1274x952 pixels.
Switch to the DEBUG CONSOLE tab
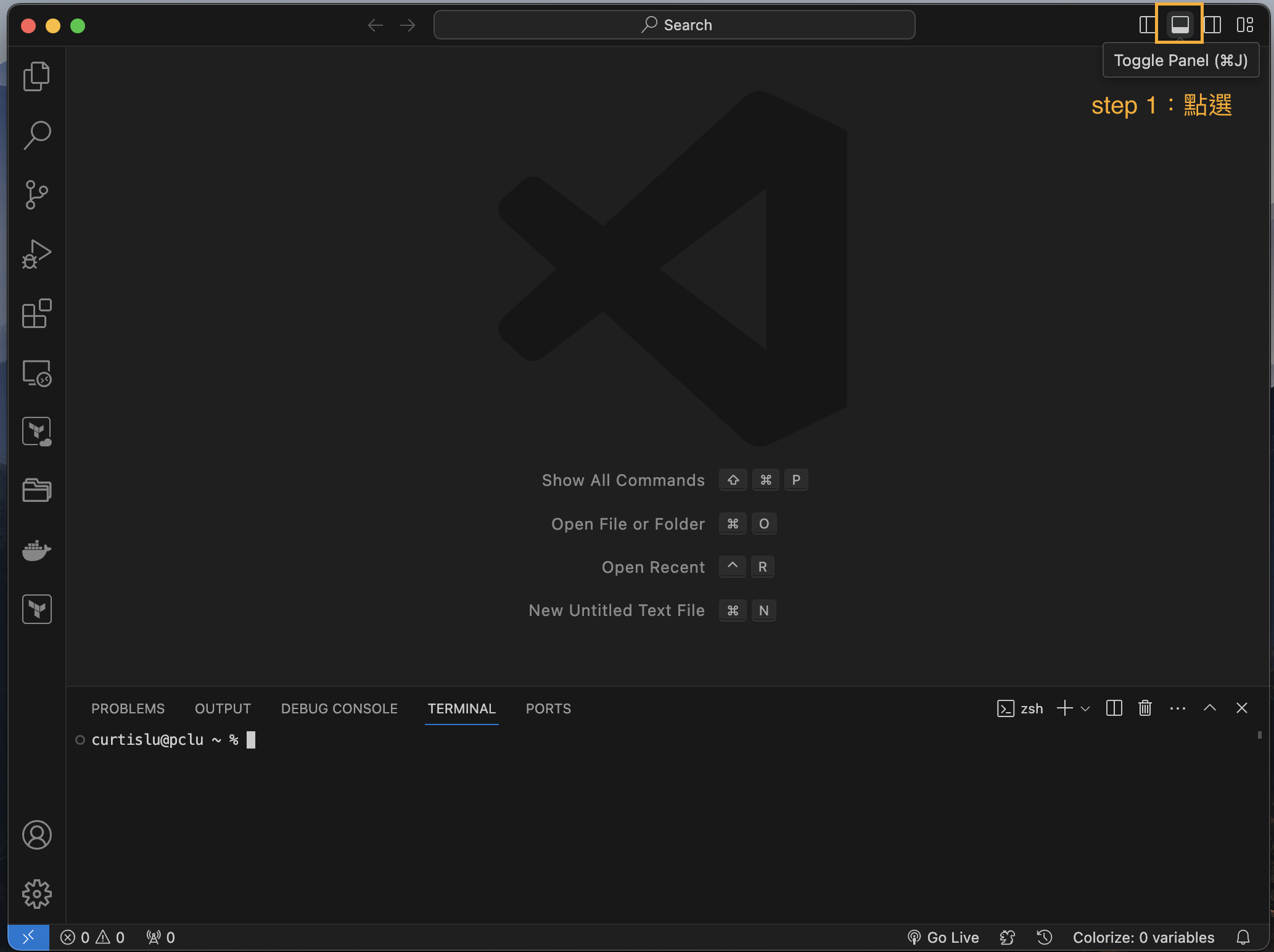[x=339, y=708]
